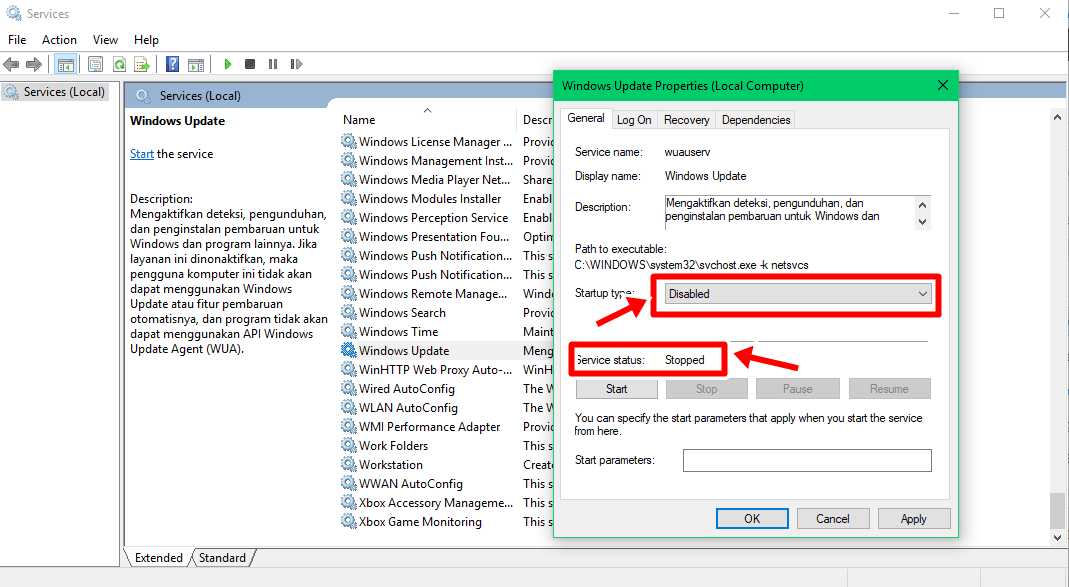
Task: Open the Action menu
Action: [59, 40]
